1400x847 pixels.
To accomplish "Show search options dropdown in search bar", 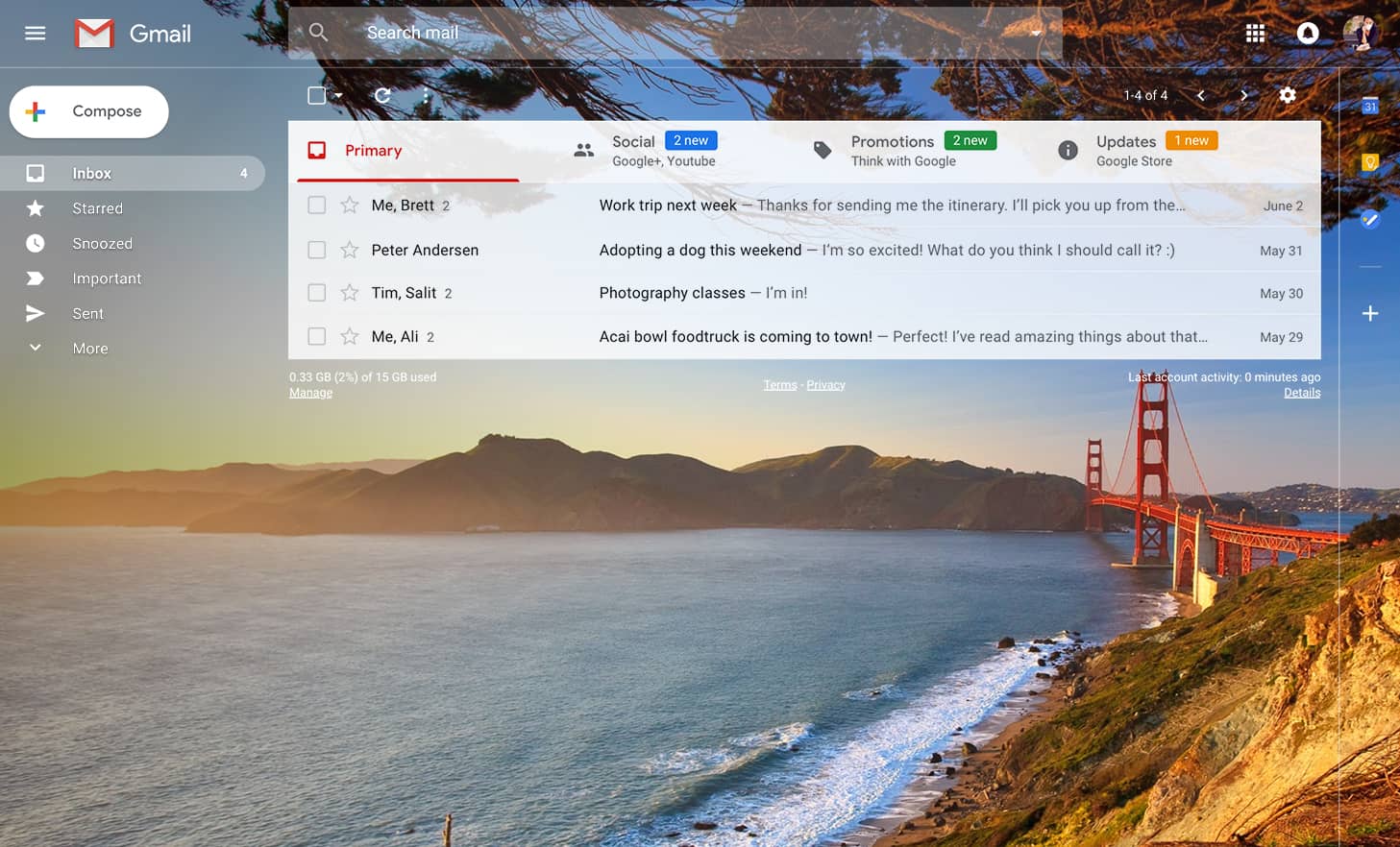I will 1036,34.
